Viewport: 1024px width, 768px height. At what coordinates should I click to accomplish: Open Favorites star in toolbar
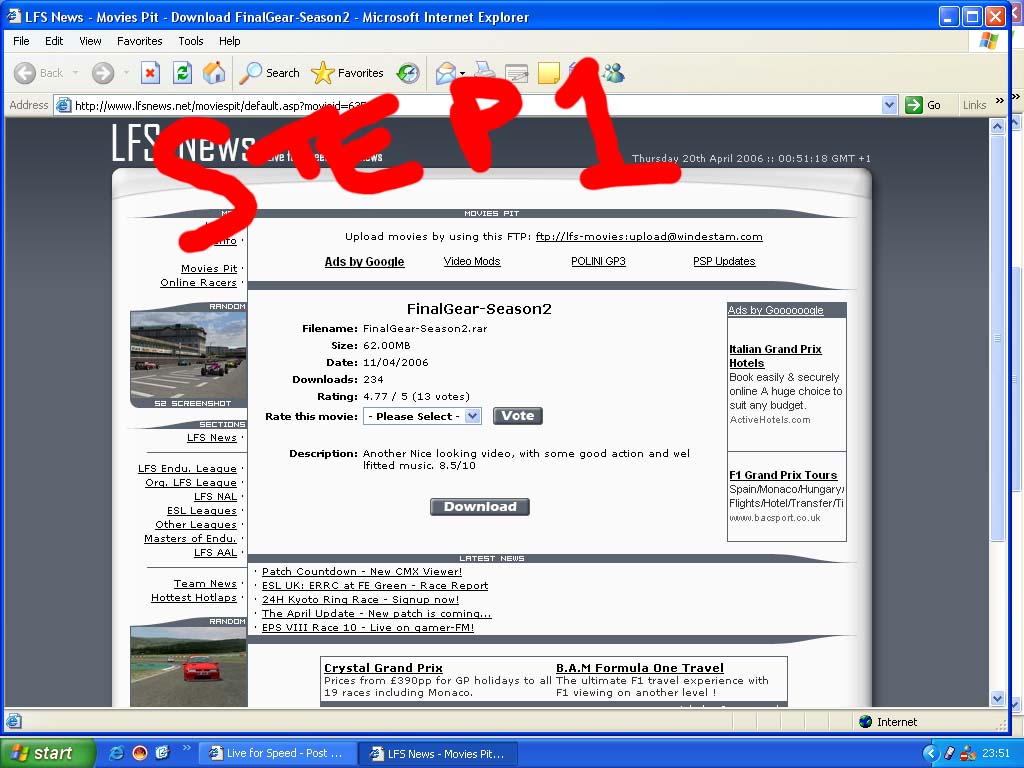coord(347,73)
